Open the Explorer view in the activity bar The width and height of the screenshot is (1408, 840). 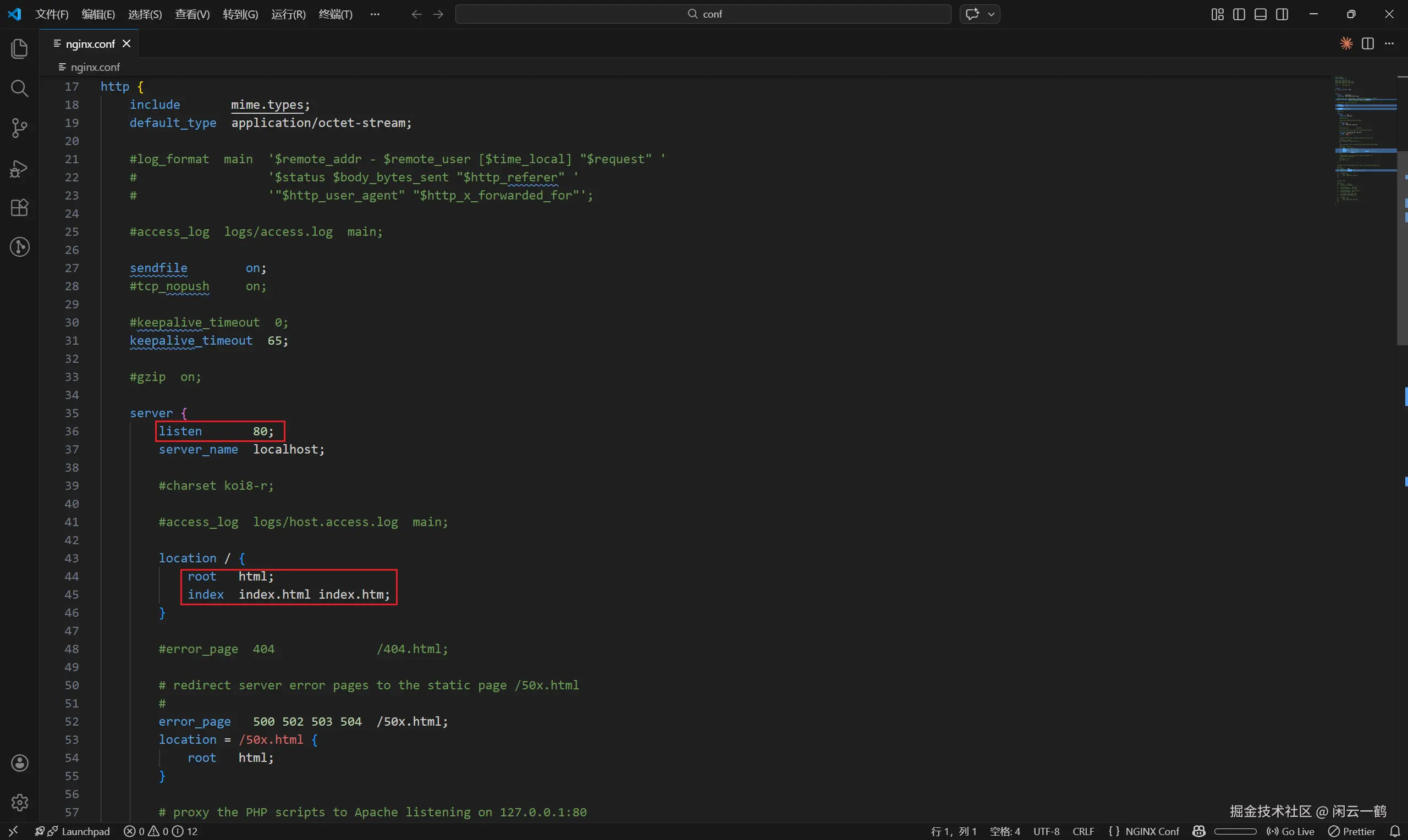pos(19,49)
